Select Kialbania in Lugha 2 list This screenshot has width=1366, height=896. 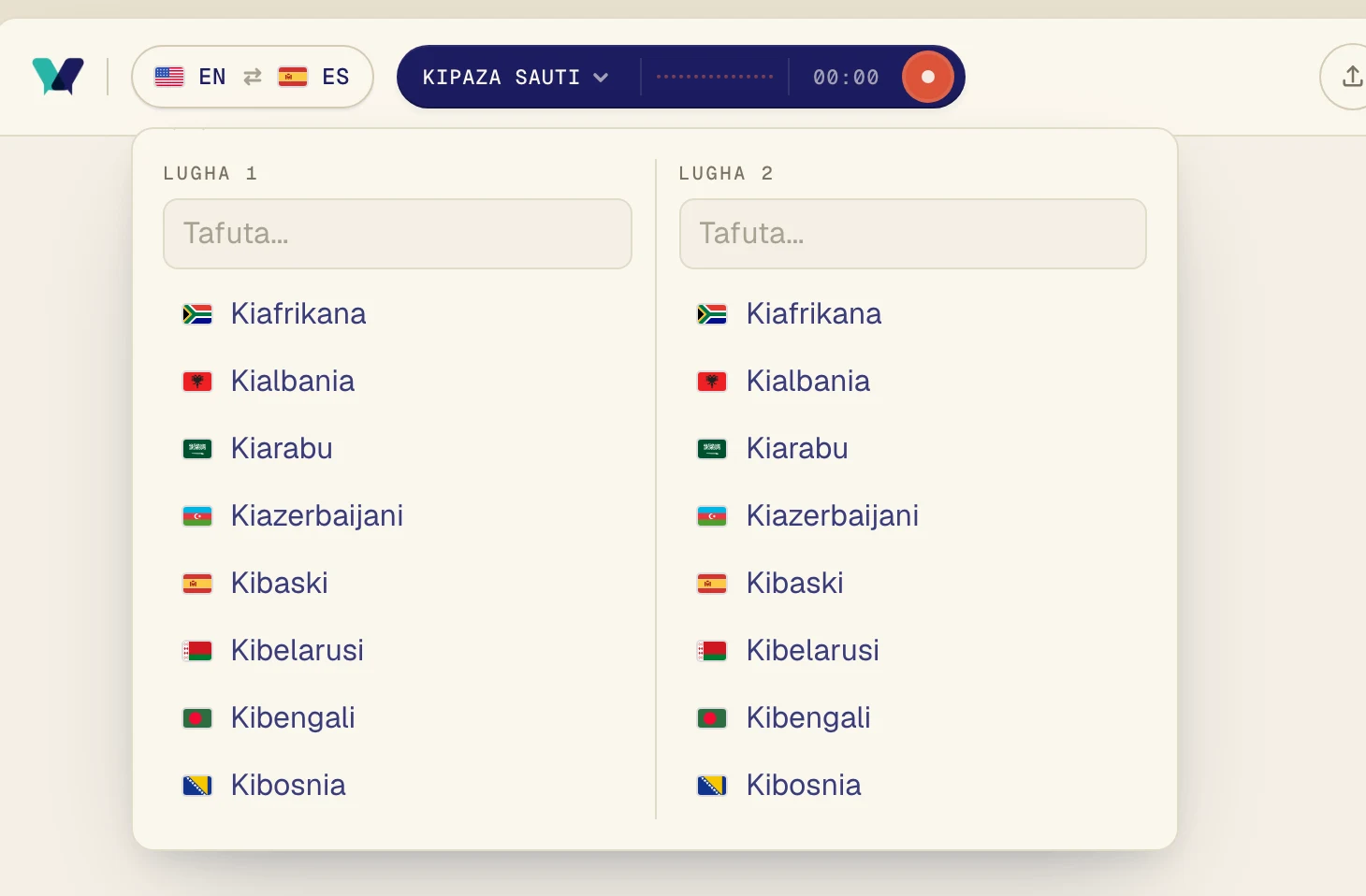tap(913, 382)
